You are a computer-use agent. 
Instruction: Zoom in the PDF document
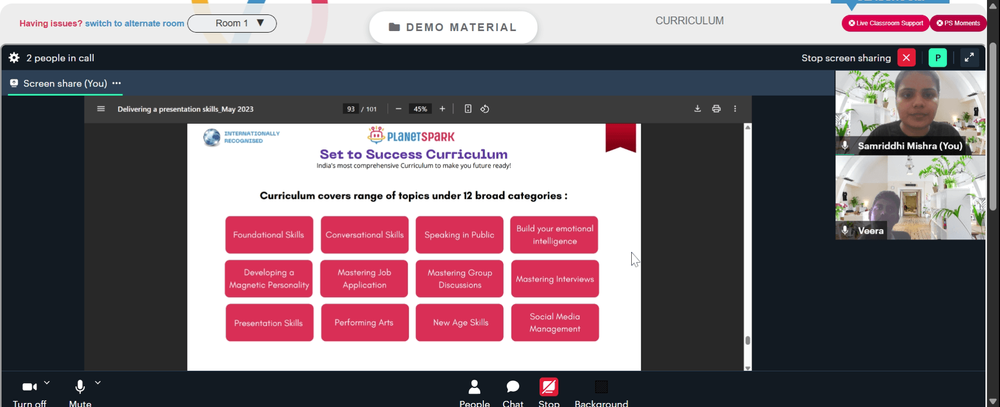pyautogui.click(x=442, y=109)
